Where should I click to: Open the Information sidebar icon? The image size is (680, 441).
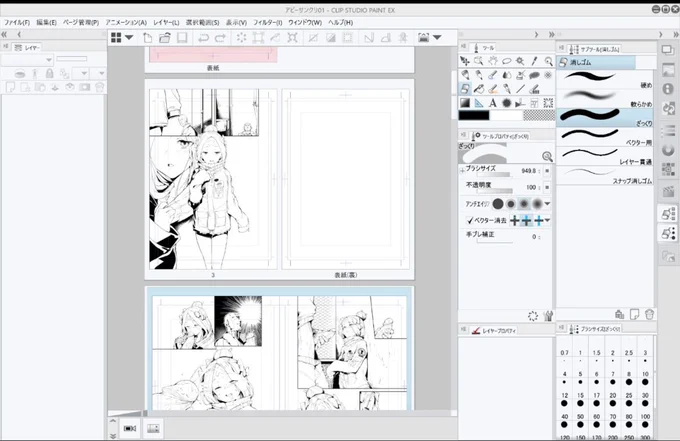[x=668, y=88]
